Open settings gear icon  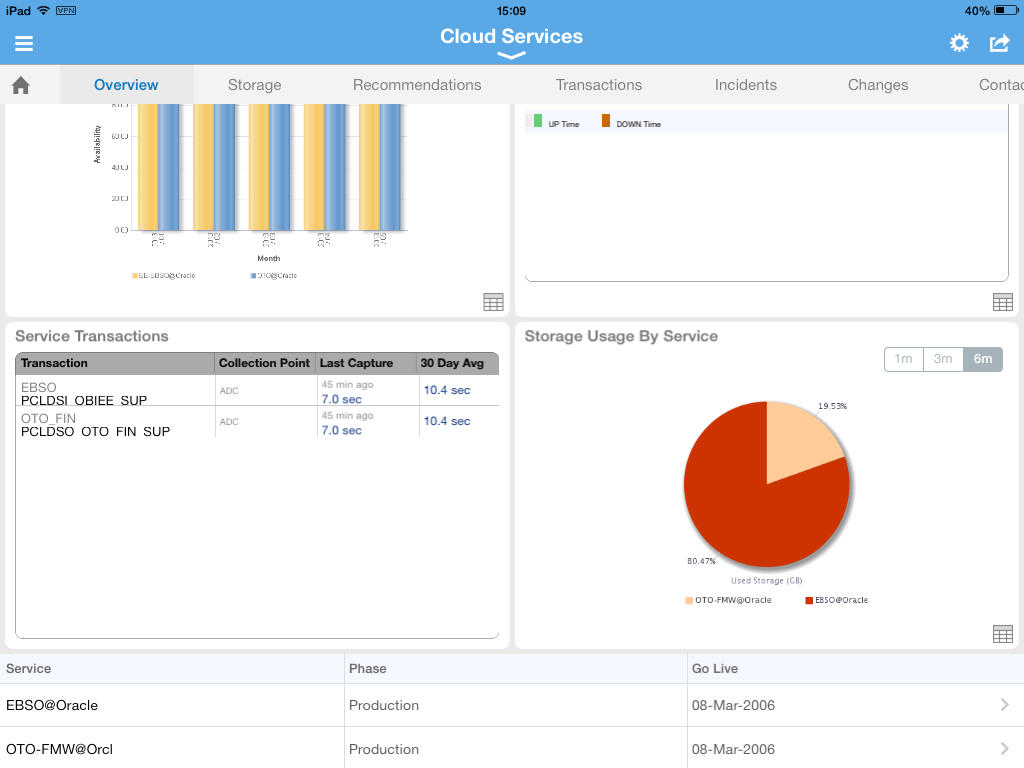pyautogui.click(x=959, y=43)
